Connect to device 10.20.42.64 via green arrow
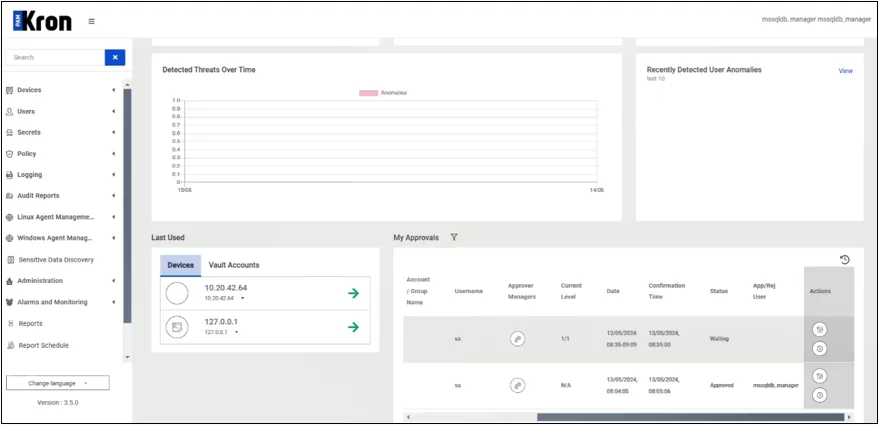The height and width of the screenshot is (425, 879). (x=353, y=293)
